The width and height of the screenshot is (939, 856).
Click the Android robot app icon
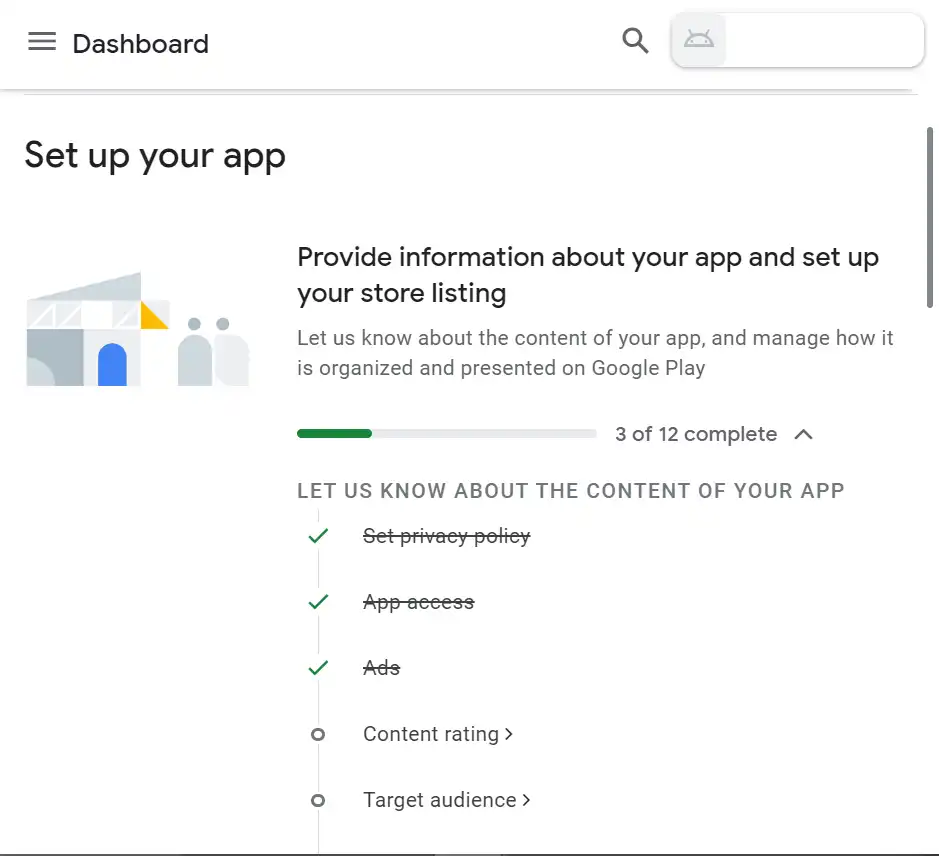click(698, 40)
